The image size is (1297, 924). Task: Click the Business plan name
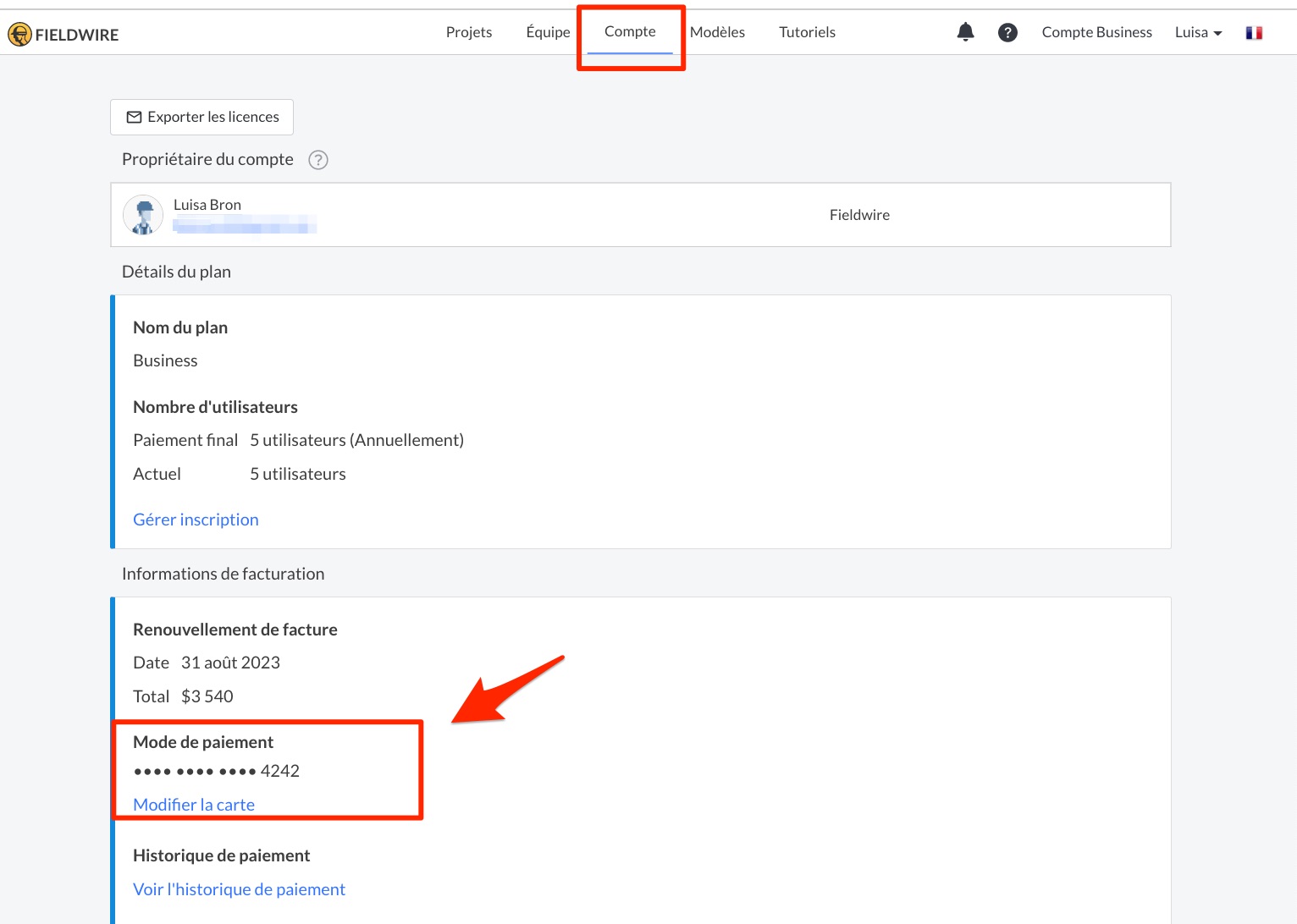(165, 360)
